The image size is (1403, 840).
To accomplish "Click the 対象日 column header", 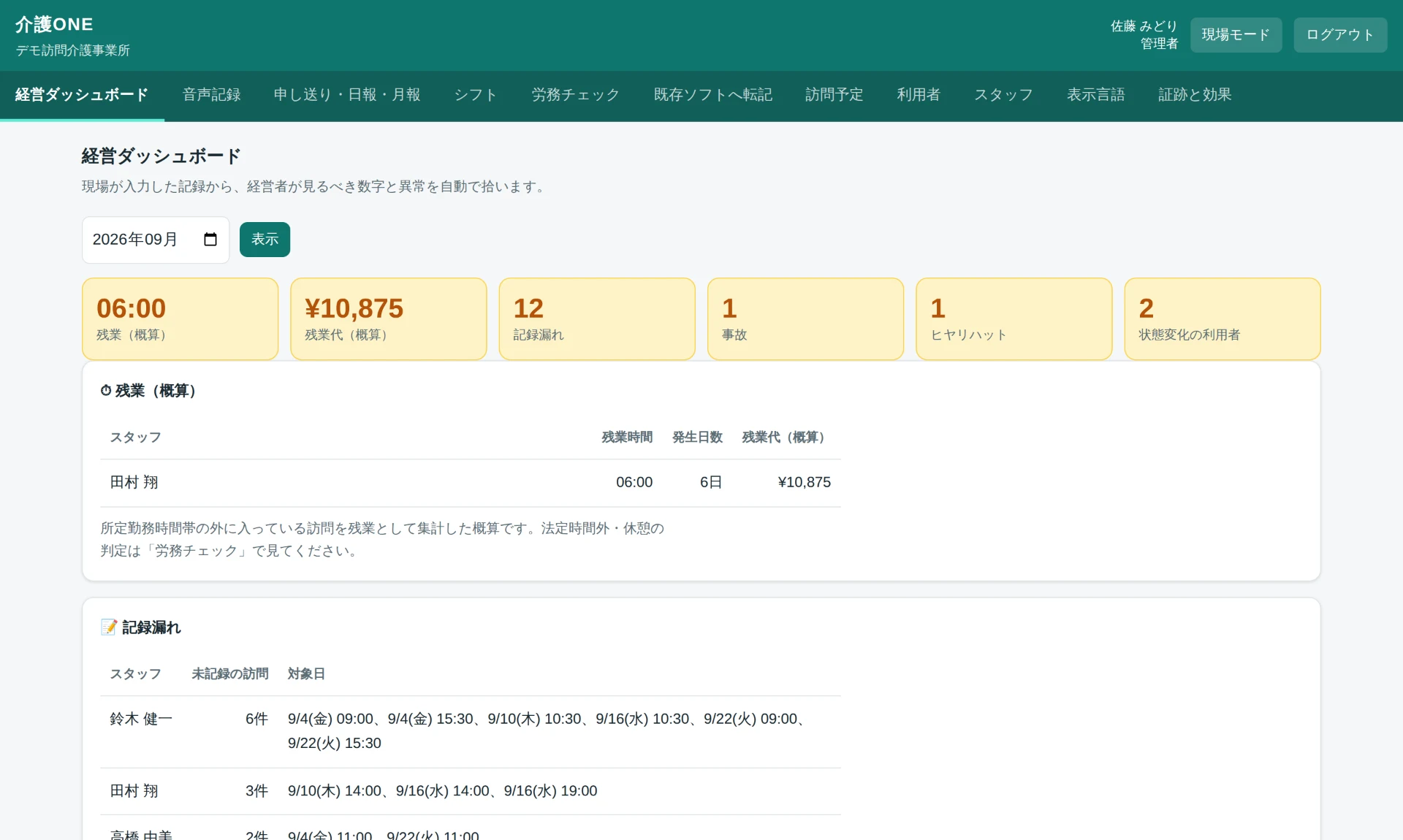I will coord(306,674).
